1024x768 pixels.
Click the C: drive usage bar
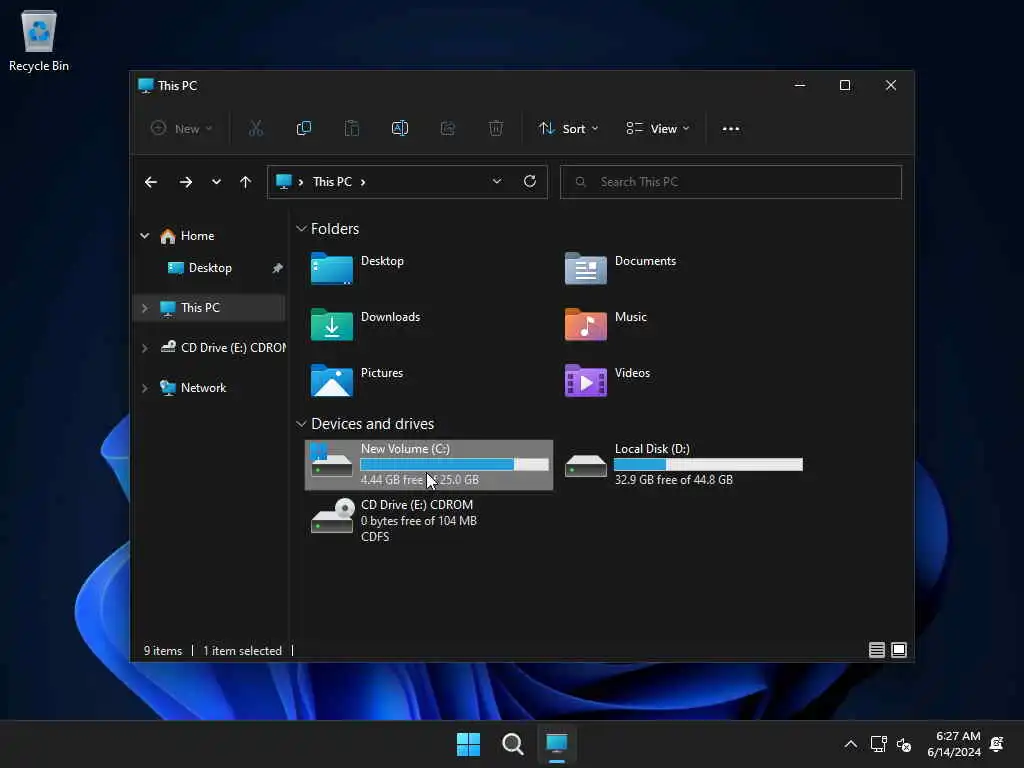(x=455, y=464)
